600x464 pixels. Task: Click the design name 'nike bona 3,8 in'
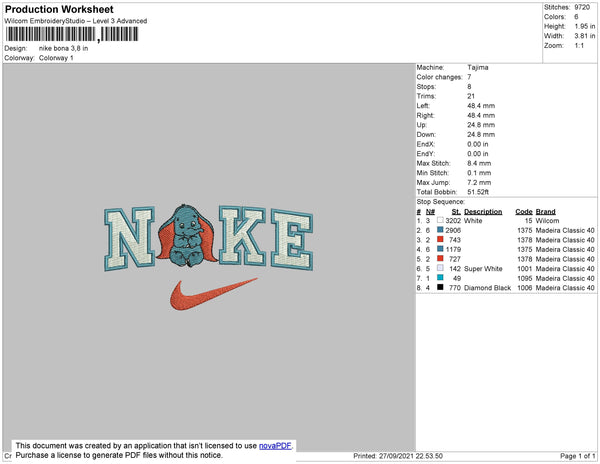pos(64,49)
